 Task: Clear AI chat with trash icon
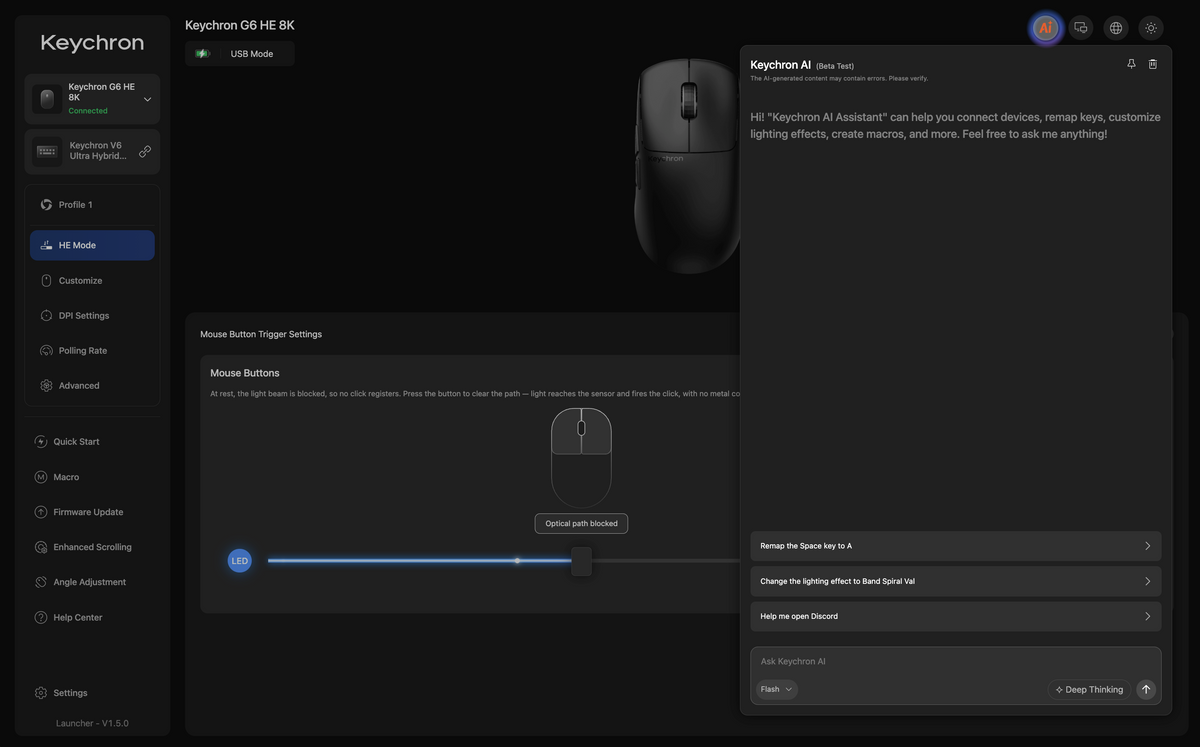point(1153,64)
